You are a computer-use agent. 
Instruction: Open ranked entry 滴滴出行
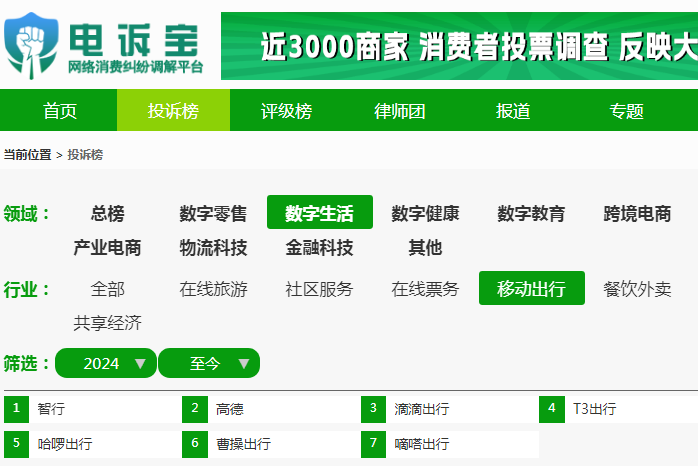point(421,409)
